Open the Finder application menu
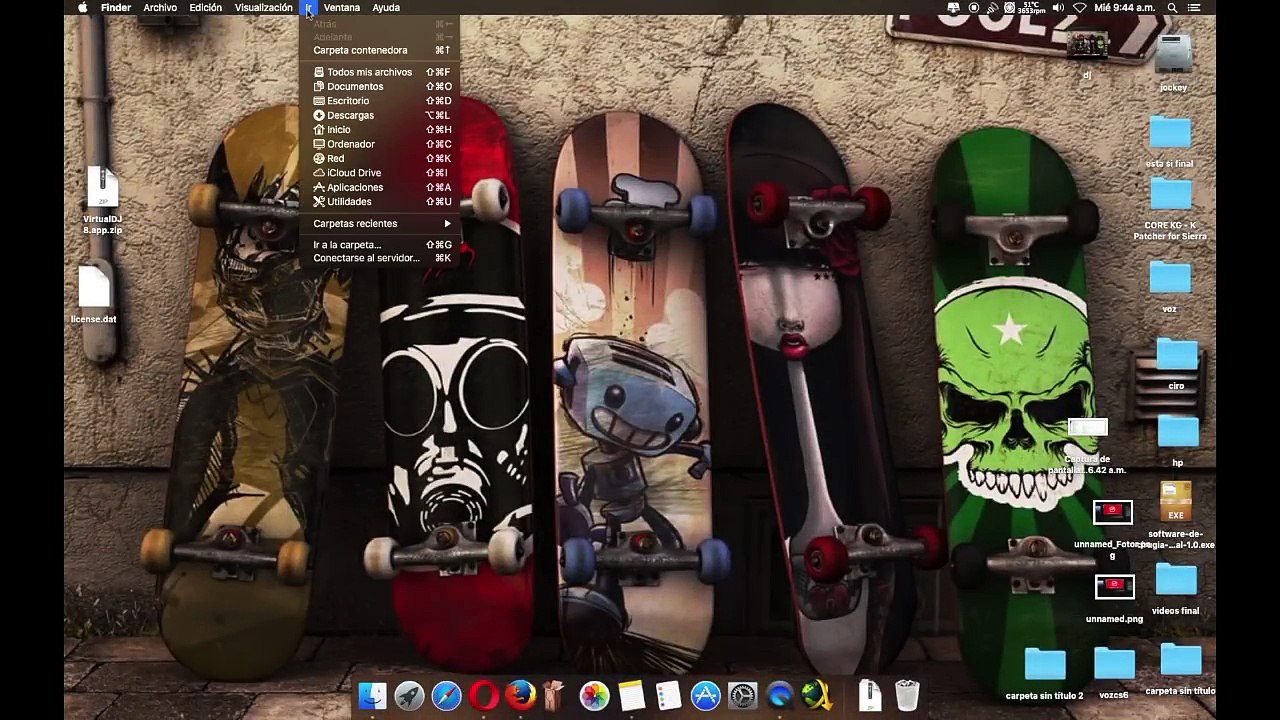This screenshot has height=720, width=1280. (x=116, y=7)
